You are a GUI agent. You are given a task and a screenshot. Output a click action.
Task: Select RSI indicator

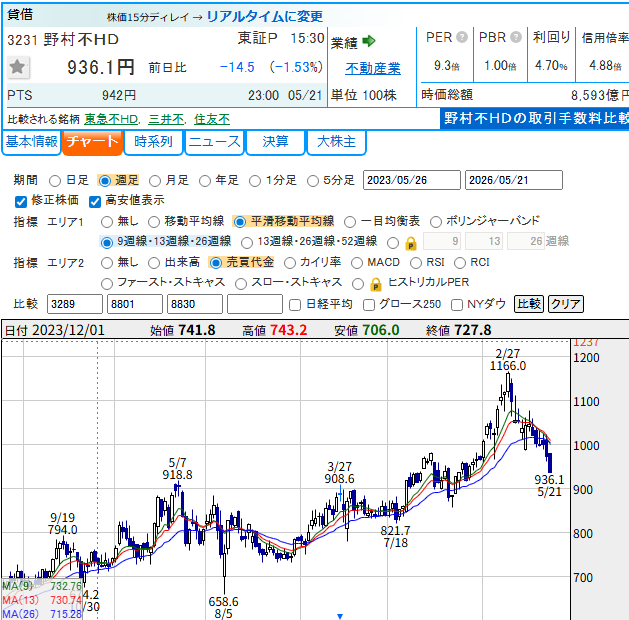416,263
